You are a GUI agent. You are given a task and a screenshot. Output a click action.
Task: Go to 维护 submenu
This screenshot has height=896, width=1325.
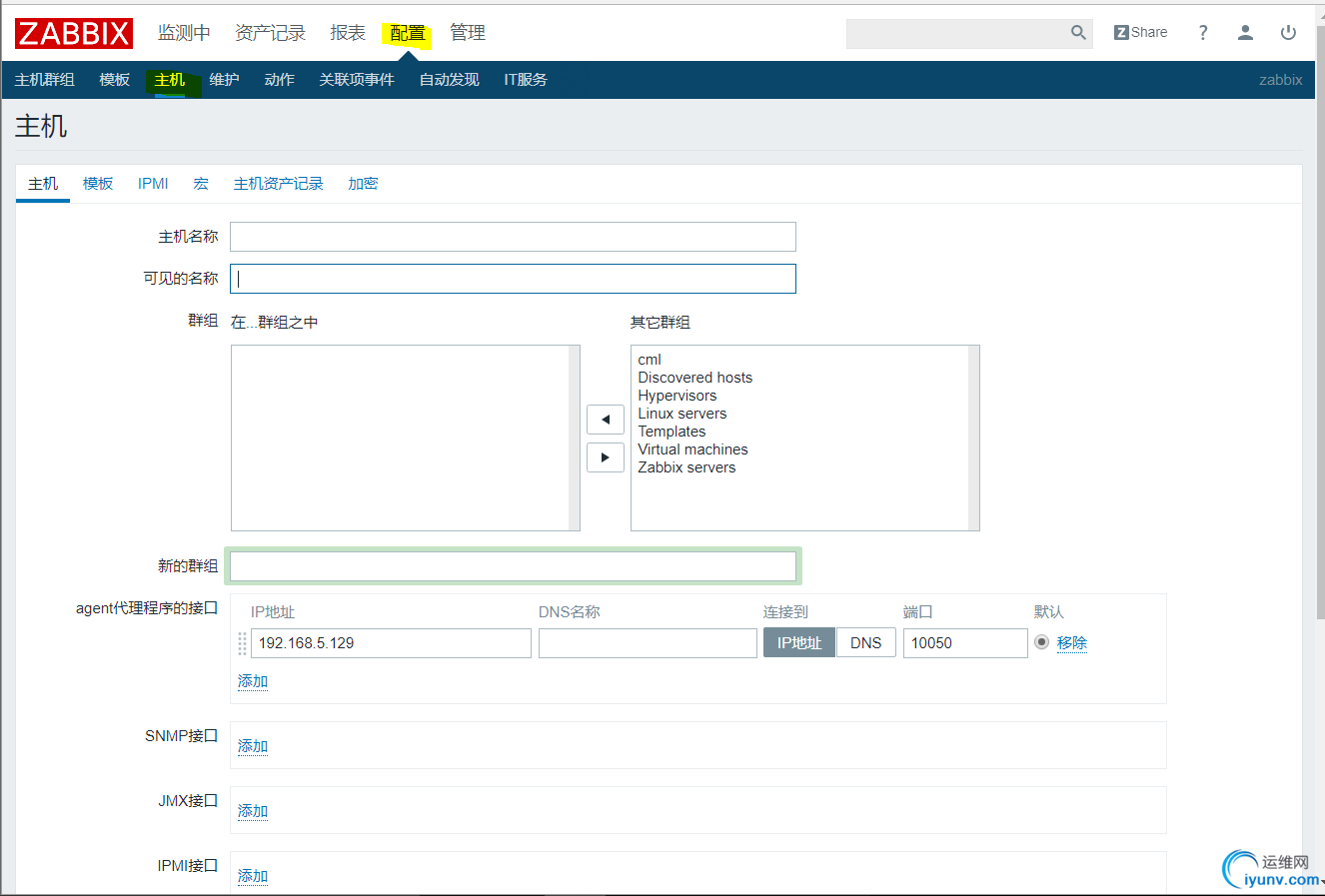click(x=225, y=80)
